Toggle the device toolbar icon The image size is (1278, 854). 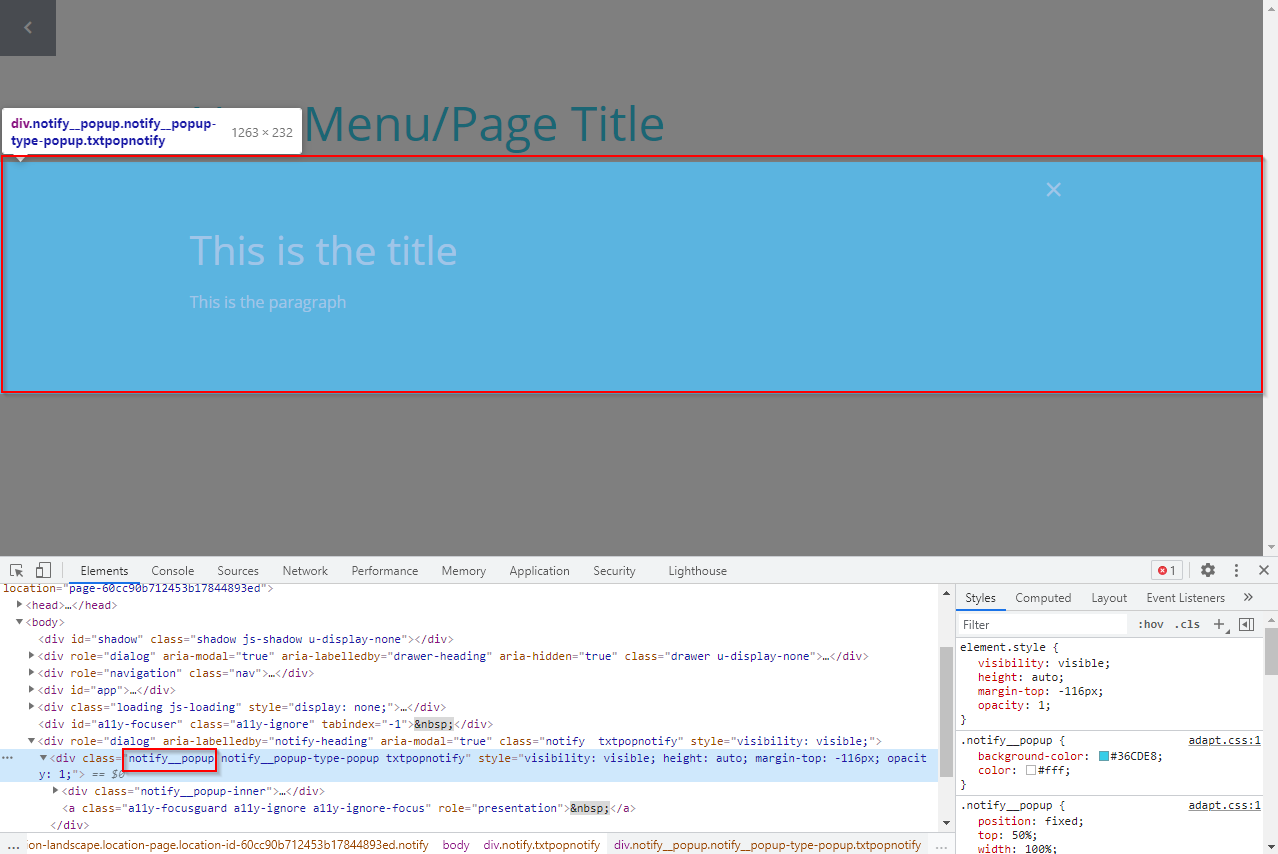coord(43,570)
